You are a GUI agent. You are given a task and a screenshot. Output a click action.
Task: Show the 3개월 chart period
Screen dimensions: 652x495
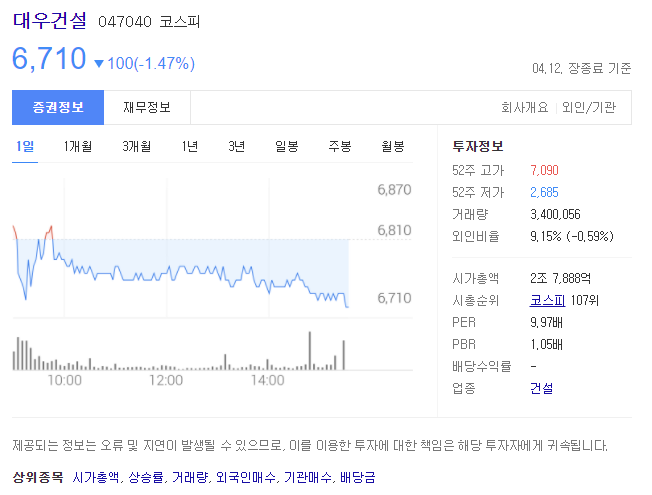[x=136, y=146]
